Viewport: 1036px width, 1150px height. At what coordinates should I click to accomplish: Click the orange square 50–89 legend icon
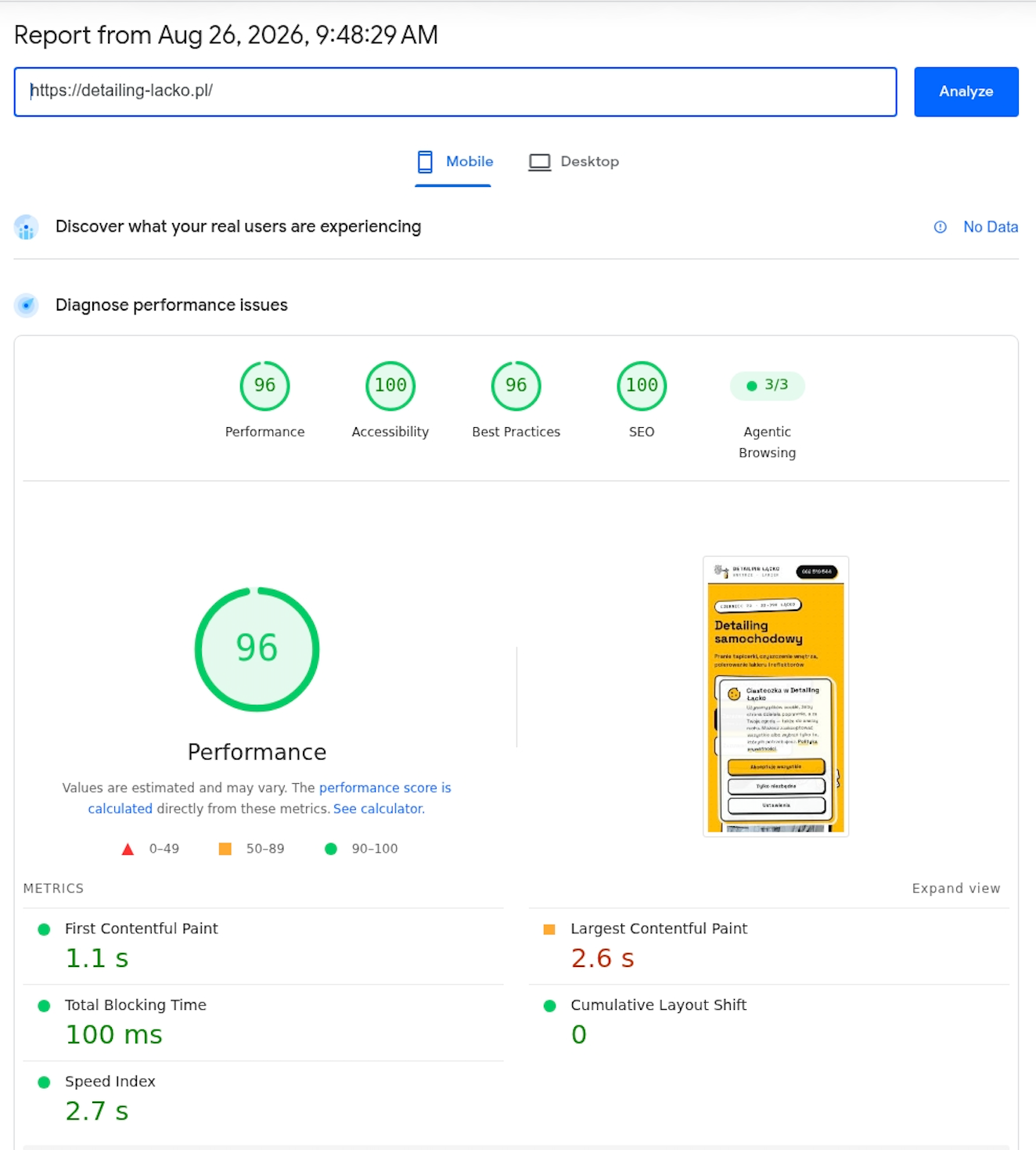coord(225,849)
